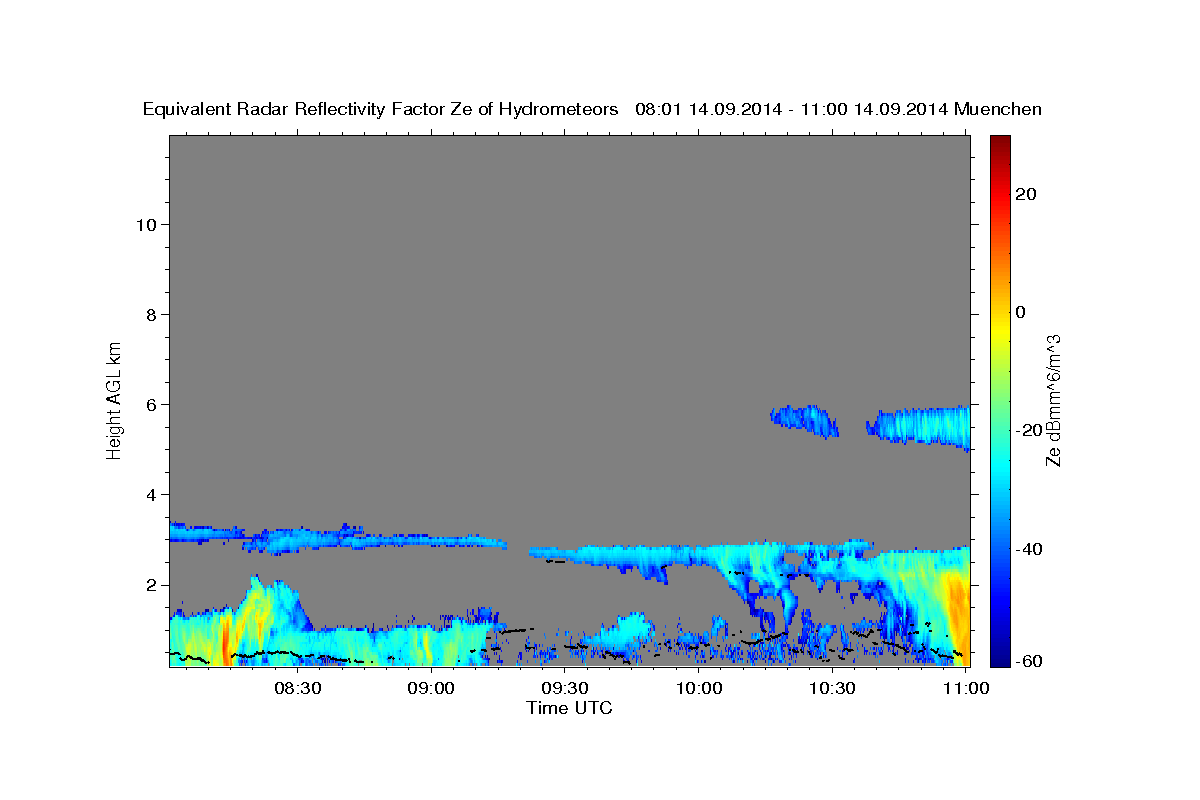Click the 08:30 time tick label
Image resolution: width=1200 pixels, height=800 pixels.
pos(299,688)
